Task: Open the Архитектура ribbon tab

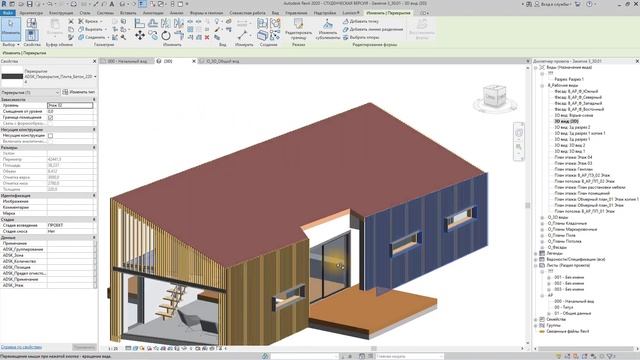Action: click(x=31, y=13)
